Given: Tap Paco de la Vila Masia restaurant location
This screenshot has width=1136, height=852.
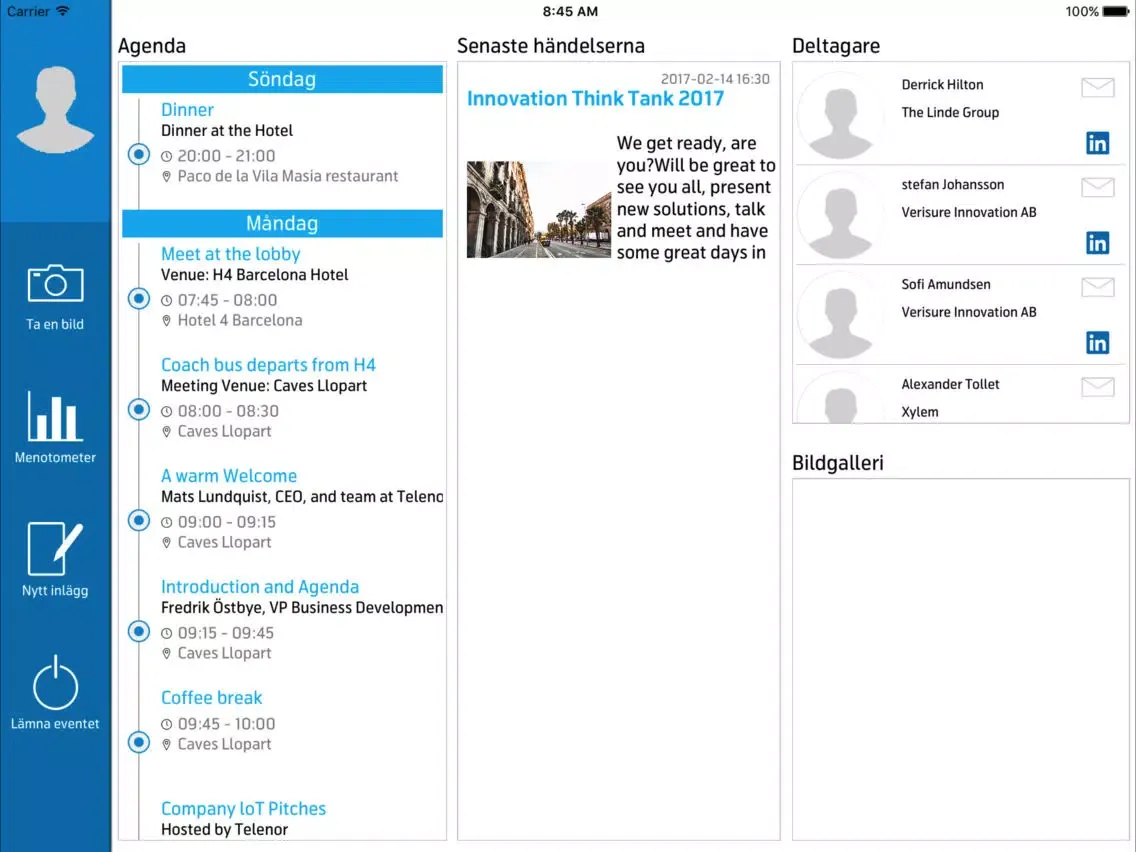Looking at the screenshot, I should [x=288, y=176].
